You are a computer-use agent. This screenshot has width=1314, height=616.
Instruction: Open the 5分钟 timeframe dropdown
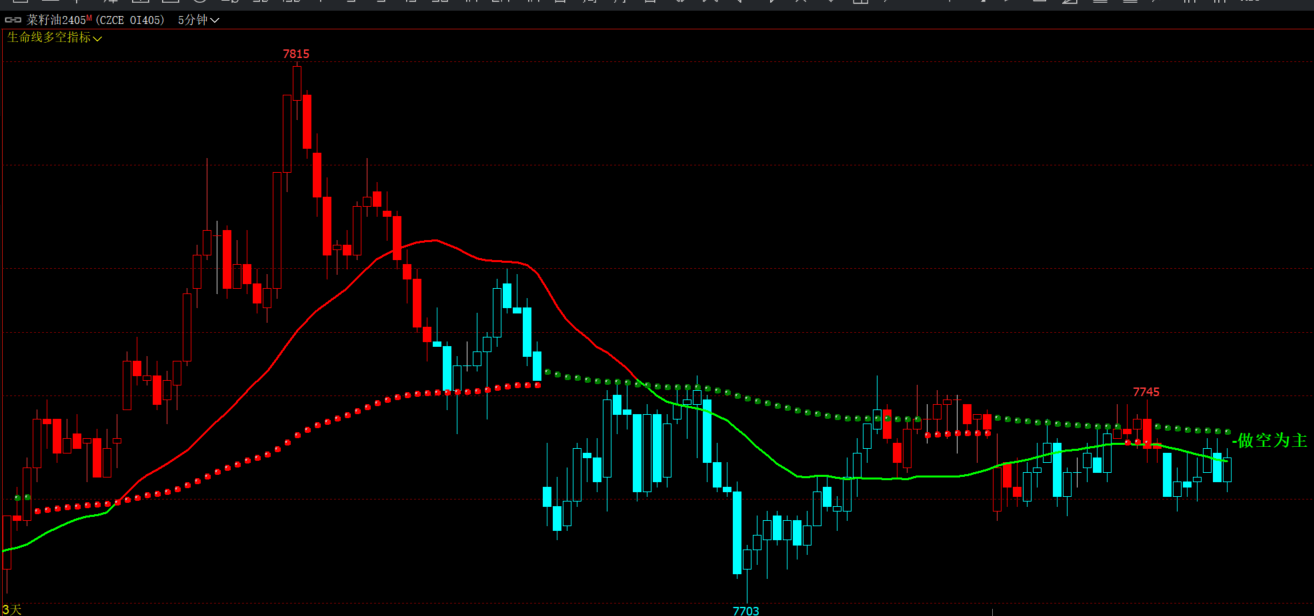pos(198,20)
